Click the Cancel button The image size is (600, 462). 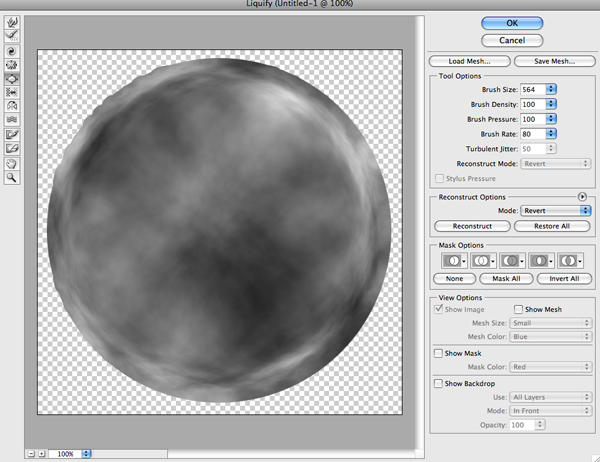pos(512,40)
